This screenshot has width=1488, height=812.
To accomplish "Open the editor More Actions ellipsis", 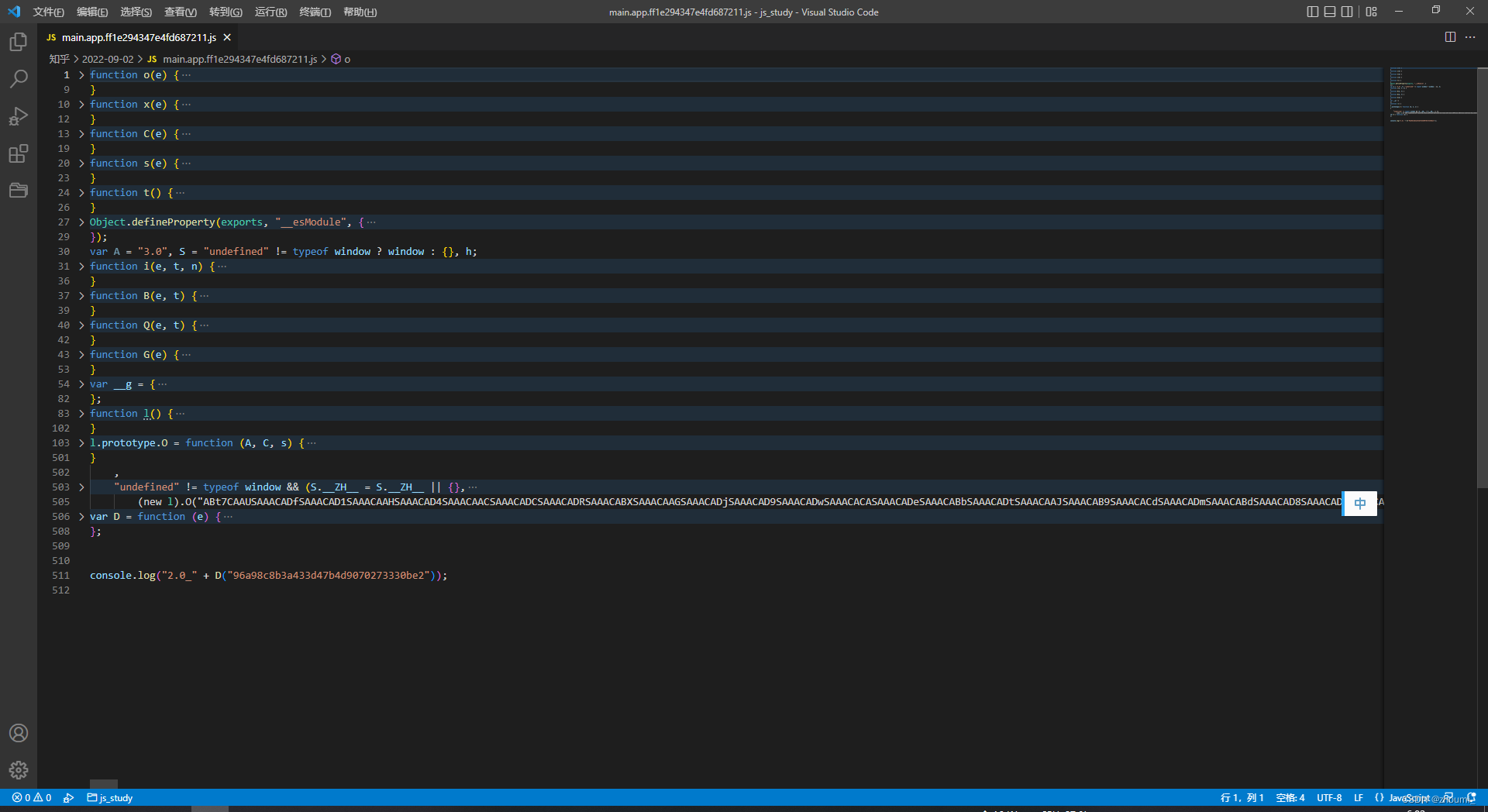I will point(1470,37).
